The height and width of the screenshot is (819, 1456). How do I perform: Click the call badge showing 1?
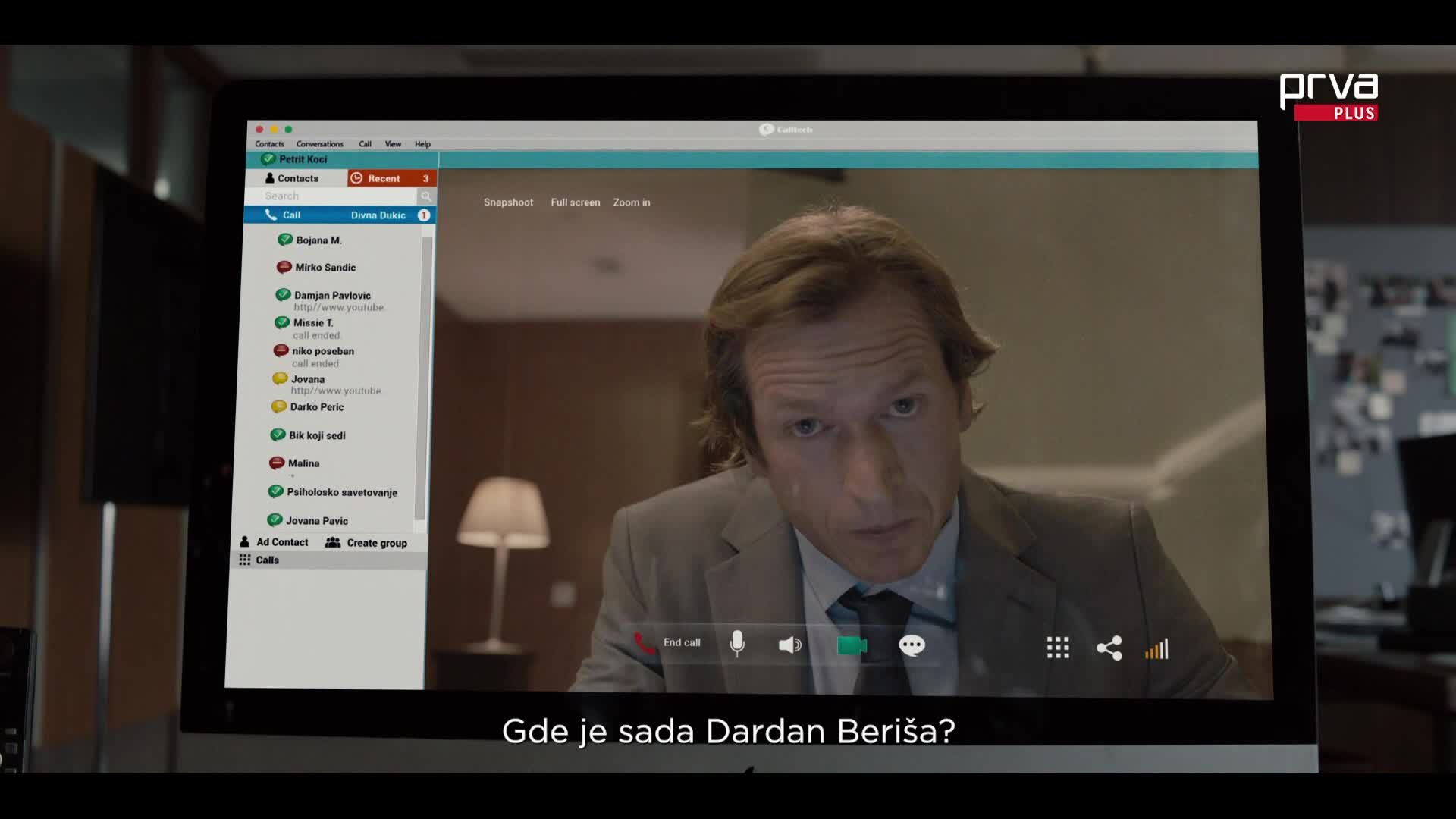click(424, 215)
